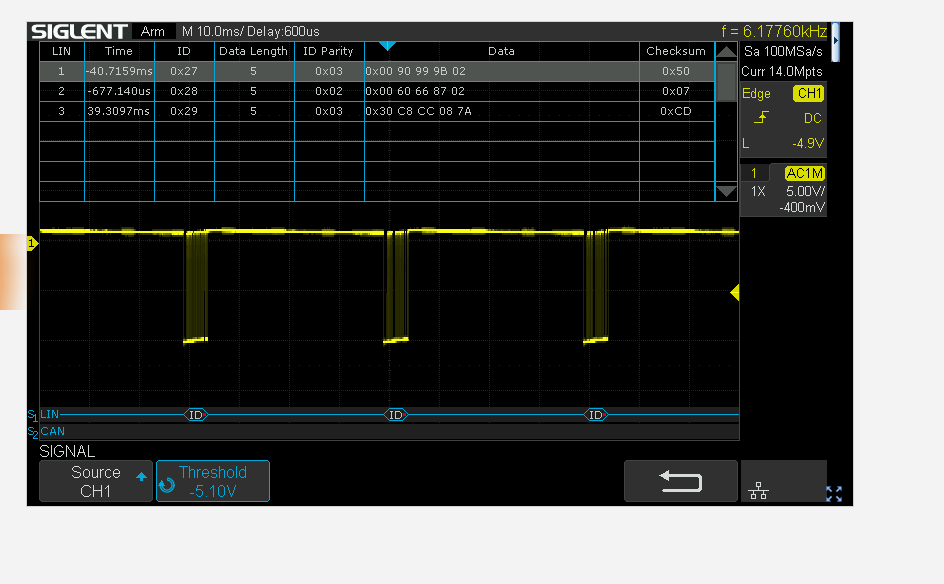Open the network connection icon
The image size is (944, 584).
tap(758, 491)
